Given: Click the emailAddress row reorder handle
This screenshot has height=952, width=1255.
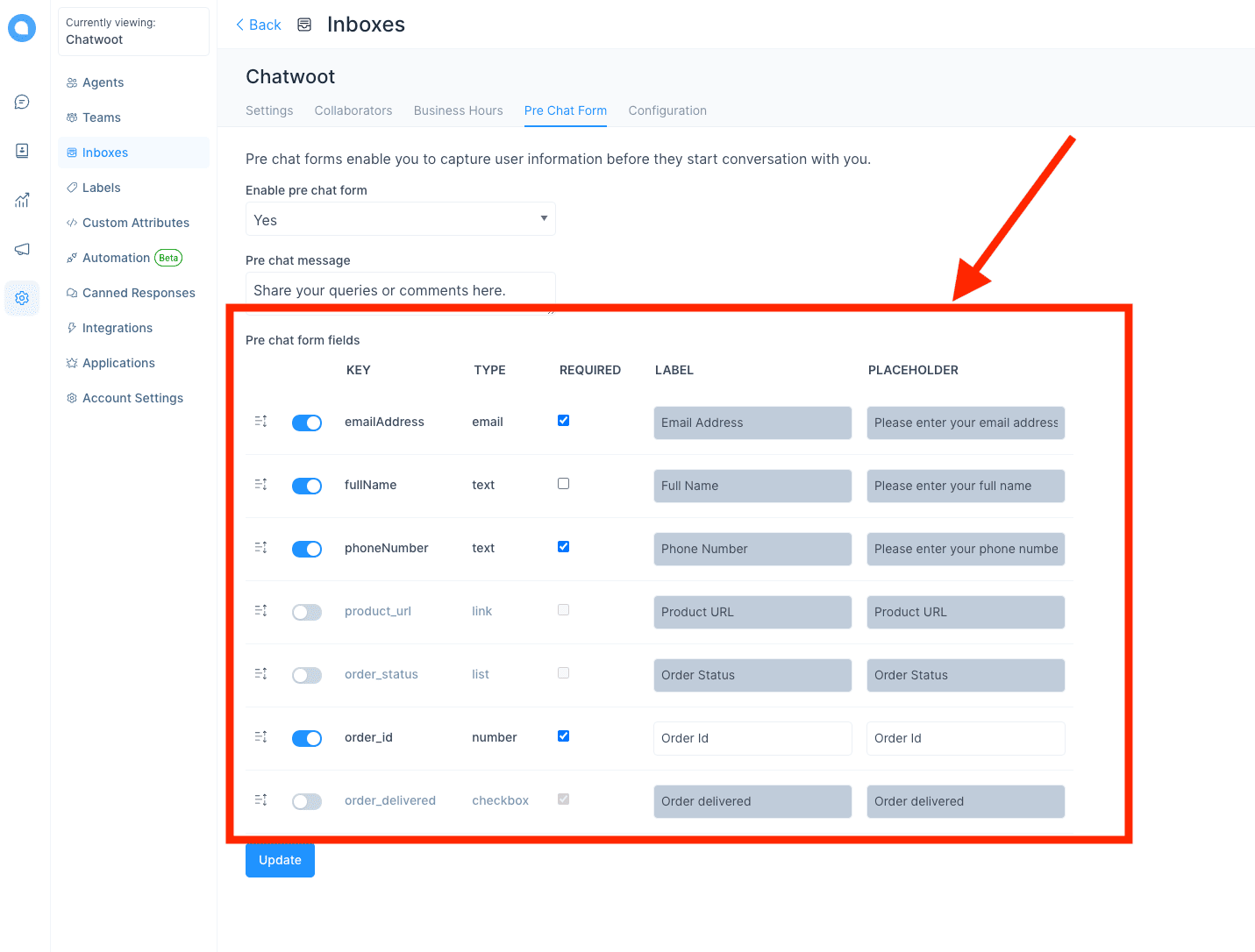Looking at the screenshot, I should [260, 422].
